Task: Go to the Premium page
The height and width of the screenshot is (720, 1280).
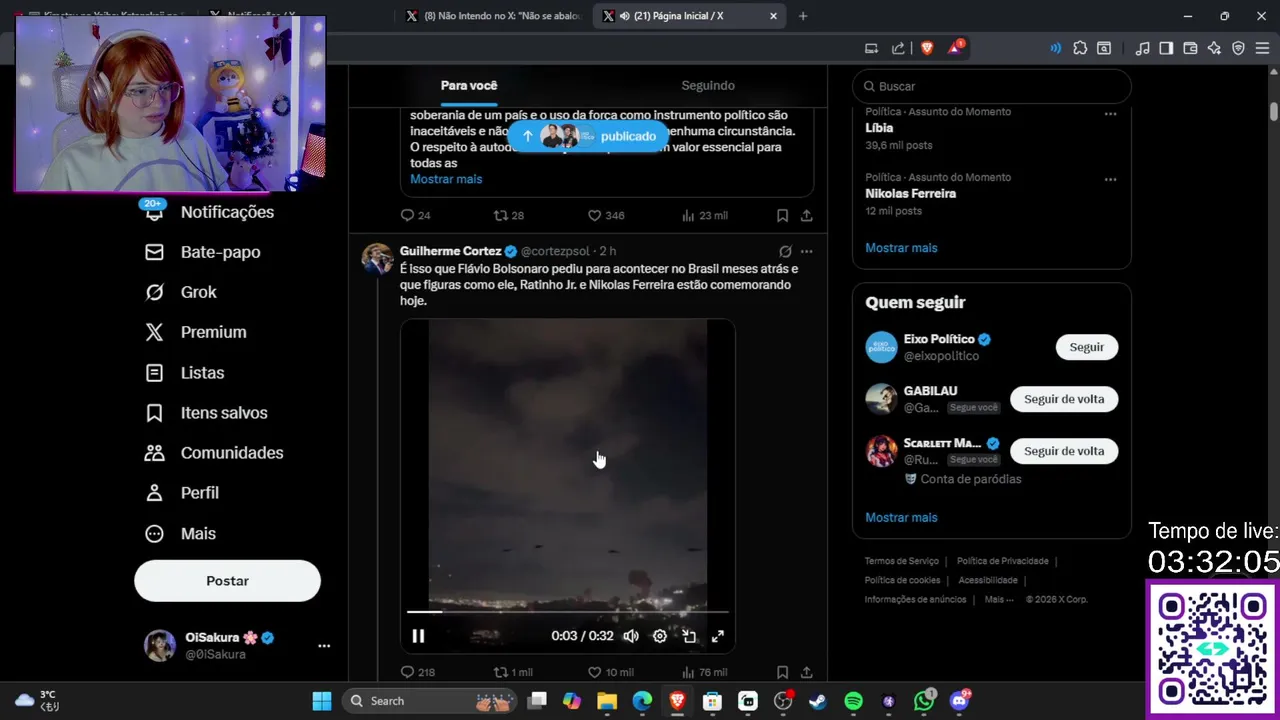Action: coord(196,332)
